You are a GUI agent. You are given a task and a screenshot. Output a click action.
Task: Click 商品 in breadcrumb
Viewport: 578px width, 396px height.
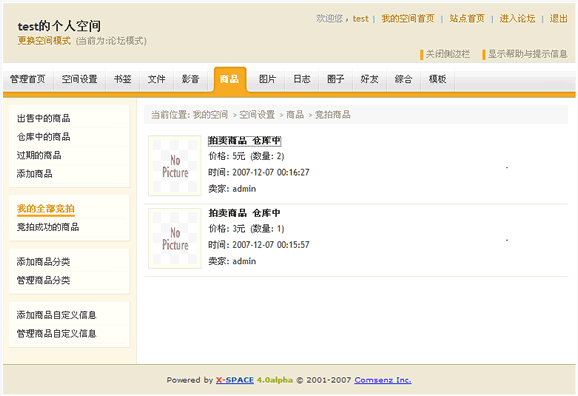pos(295,115)
